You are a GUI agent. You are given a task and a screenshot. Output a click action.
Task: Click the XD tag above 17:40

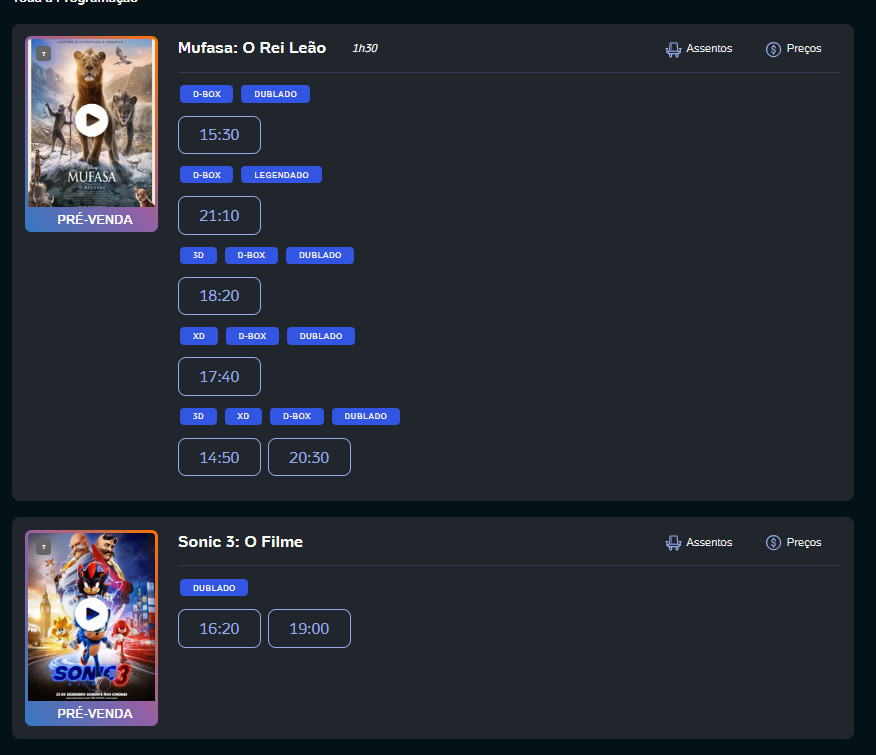pos(199,336)
